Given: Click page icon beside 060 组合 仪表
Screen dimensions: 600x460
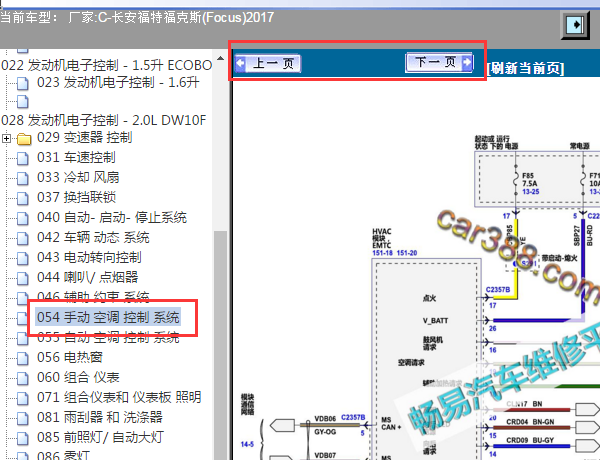Looking at the screenshot, I should click(x=23, y=378).
